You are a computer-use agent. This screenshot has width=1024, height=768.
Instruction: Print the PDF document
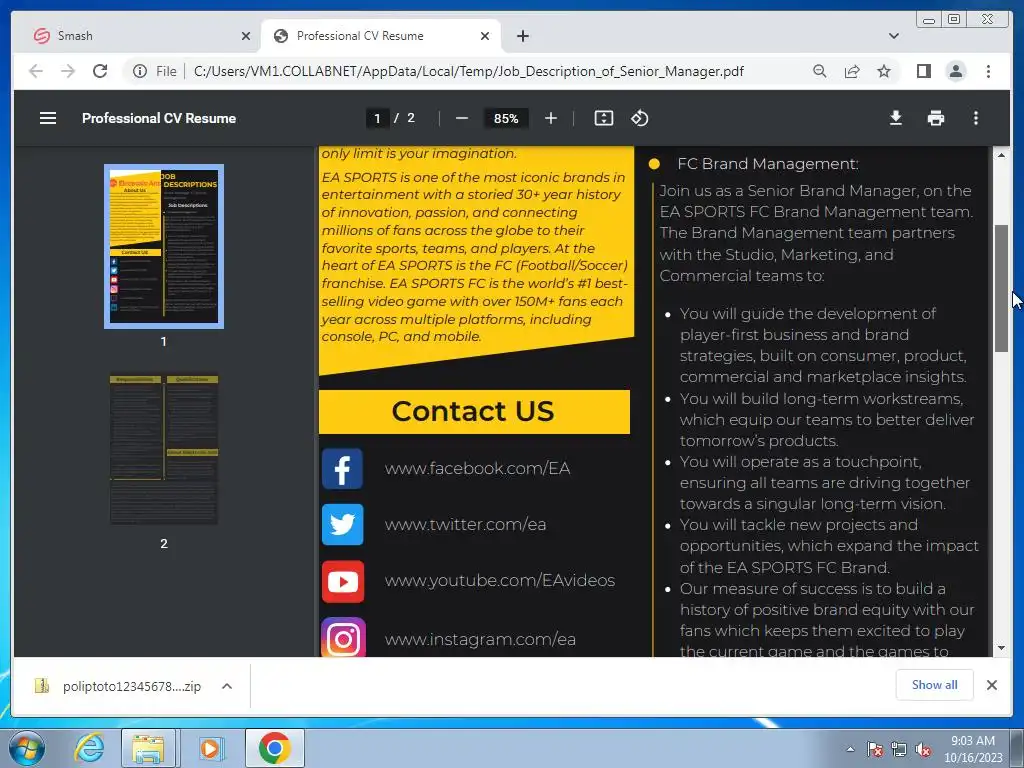click(x=936, y=118)
